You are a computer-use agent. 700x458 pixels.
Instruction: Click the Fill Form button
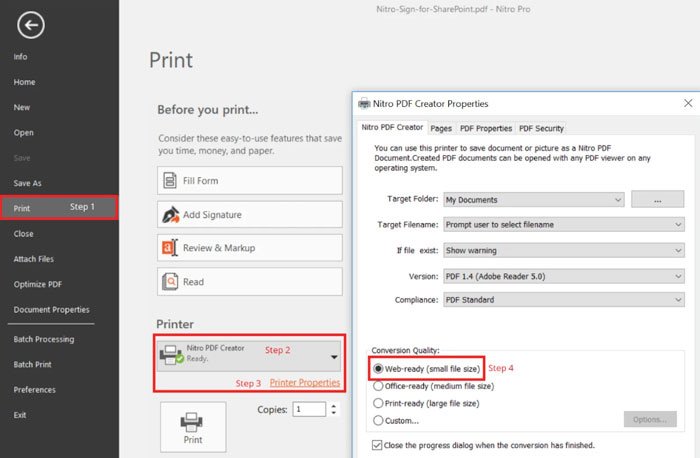(x=250, y=180)
